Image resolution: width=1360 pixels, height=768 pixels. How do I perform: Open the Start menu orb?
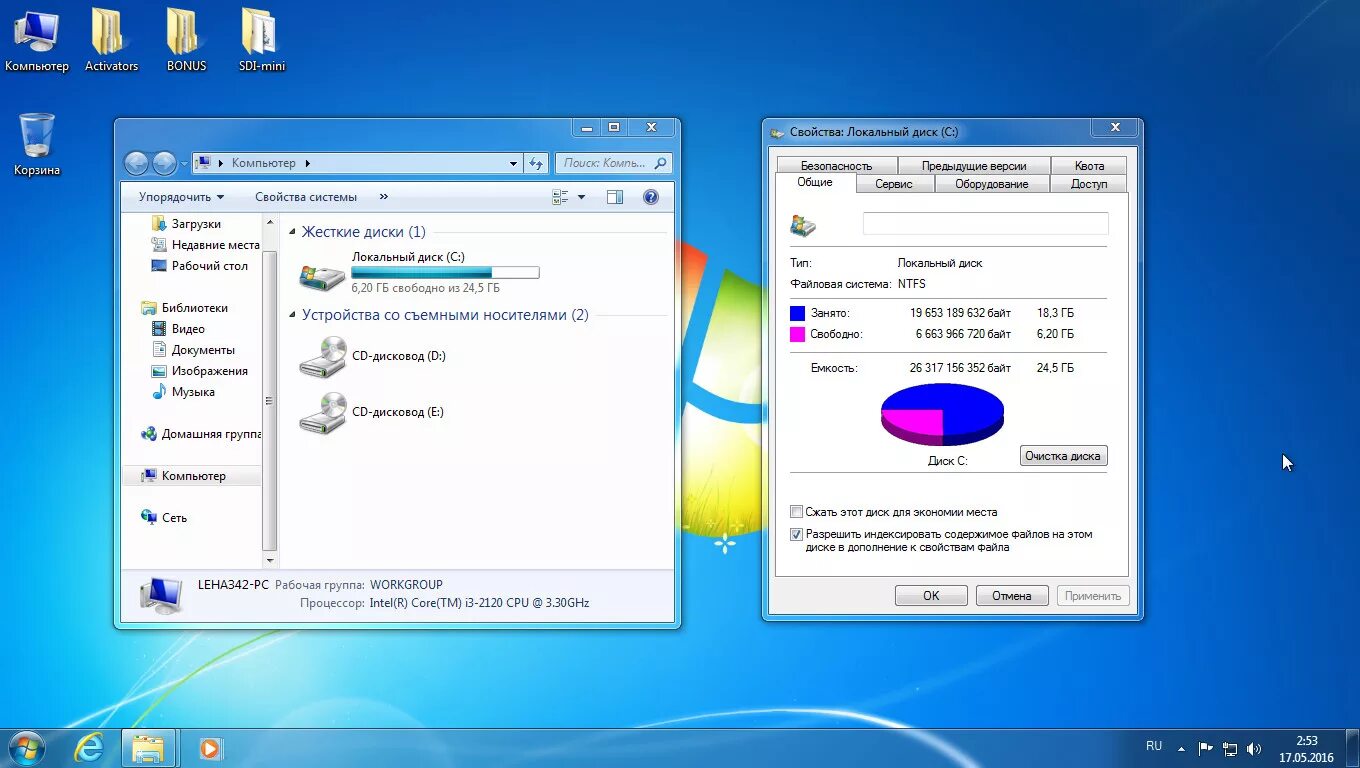tap(26, 748)
